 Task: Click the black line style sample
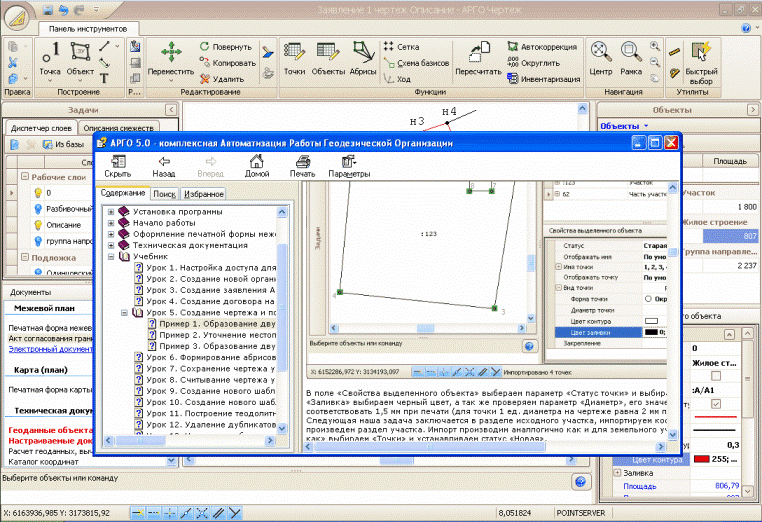click(715, 430)
